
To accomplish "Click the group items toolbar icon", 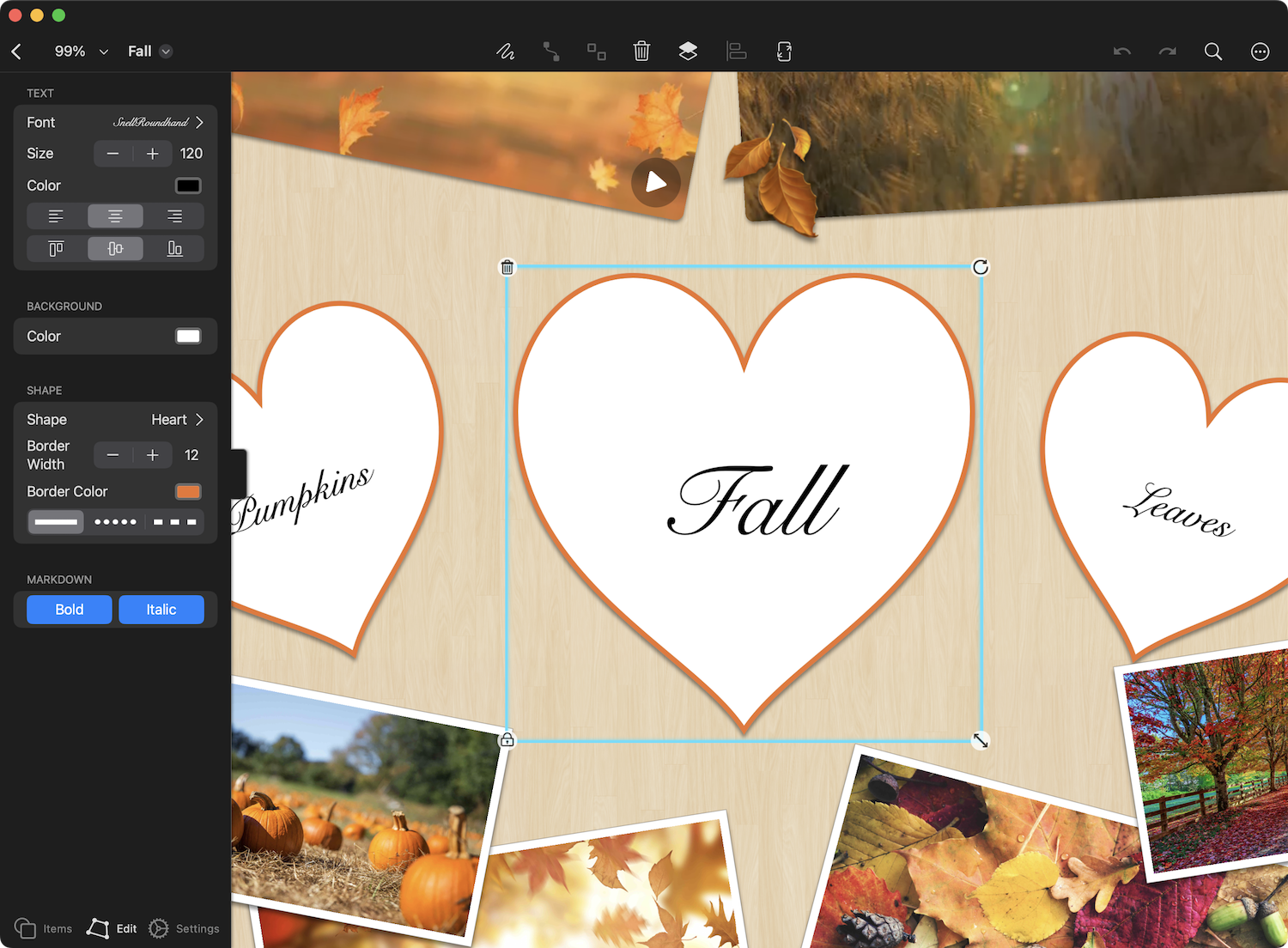I will 597,52.
